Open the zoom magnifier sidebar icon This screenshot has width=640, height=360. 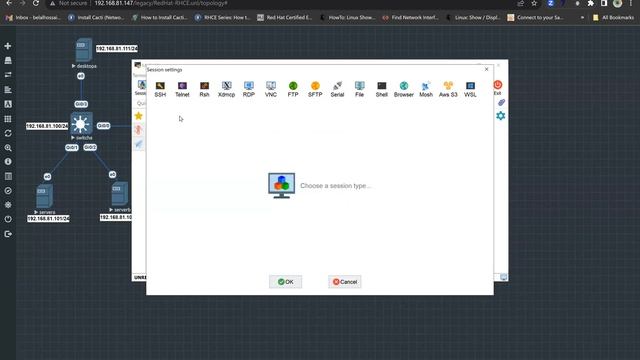[8, 148]
